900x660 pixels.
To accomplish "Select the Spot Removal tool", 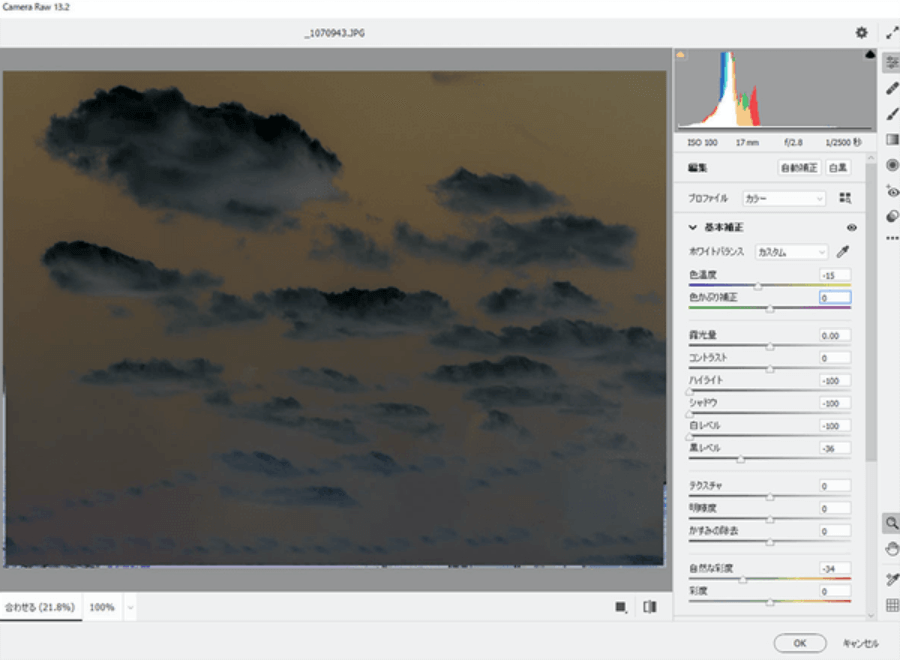I will (891, 88).
